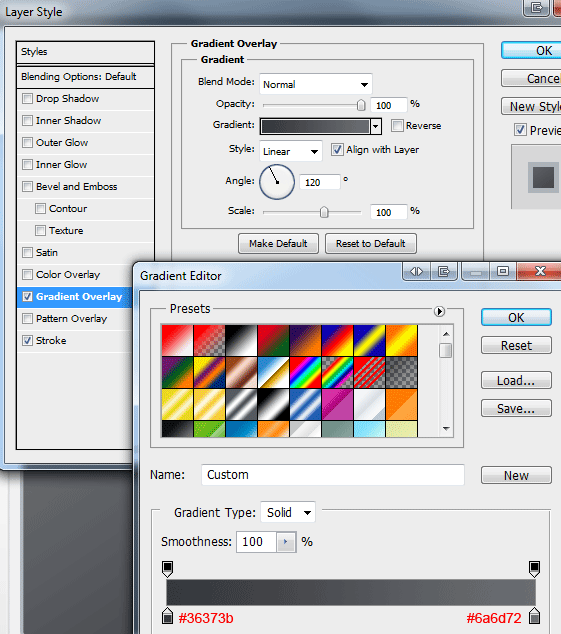561x634 pixels.
Task: Toggle the Reverse gradient checkbox
Action: pos(397,125)
